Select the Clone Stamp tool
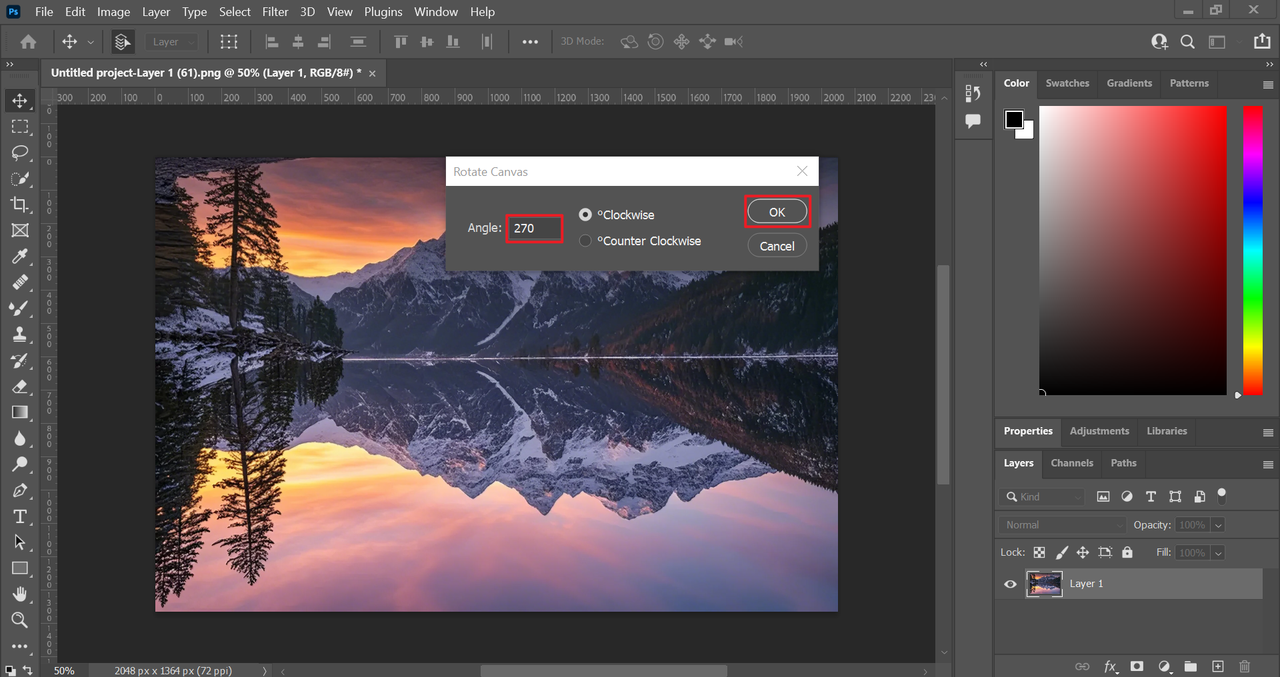Image resolution: width=1280 pixels, height=677 pixels. pyautogui.click(x=19, y=335)
